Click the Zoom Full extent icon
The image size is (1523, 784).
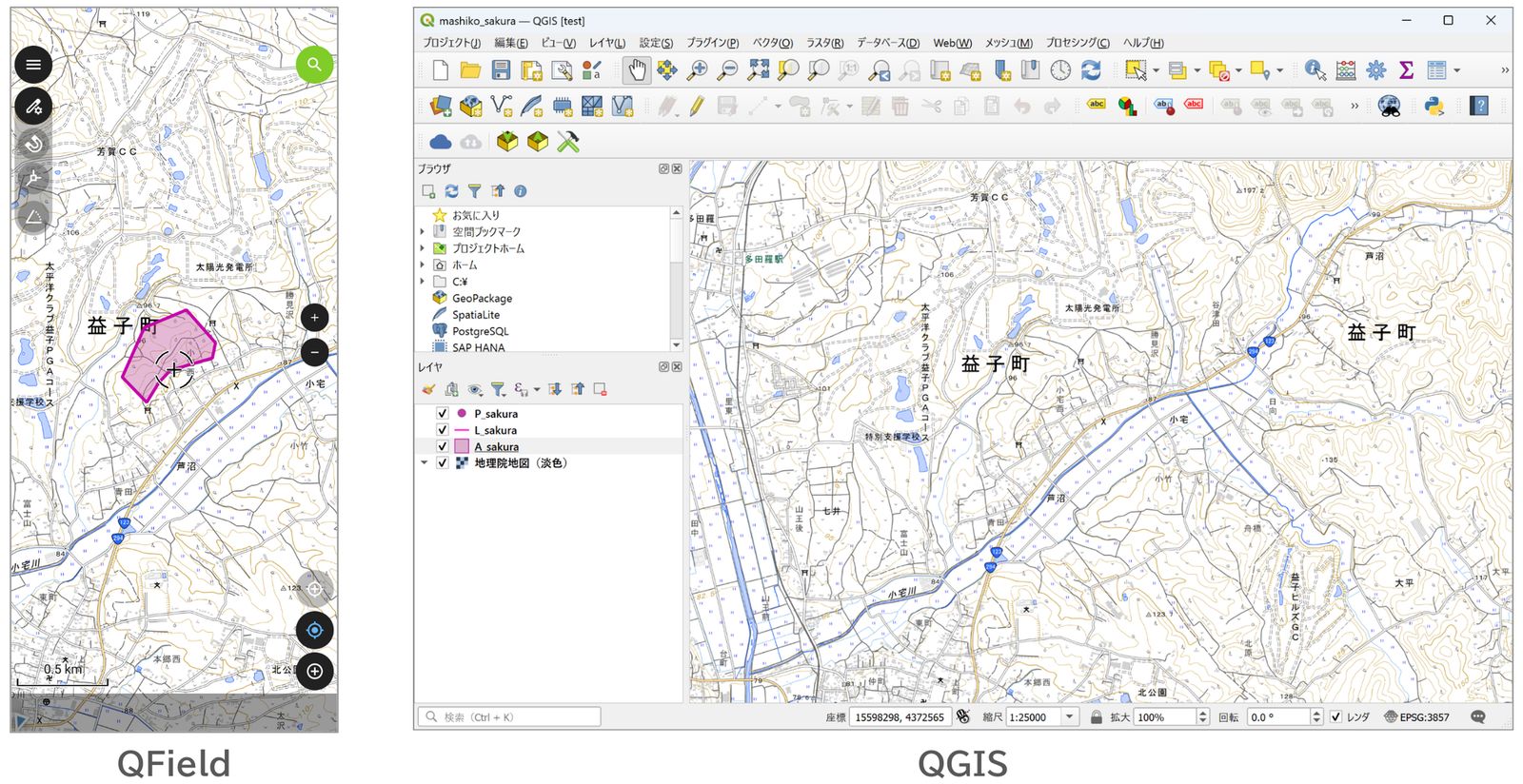[x=758, y=69]
